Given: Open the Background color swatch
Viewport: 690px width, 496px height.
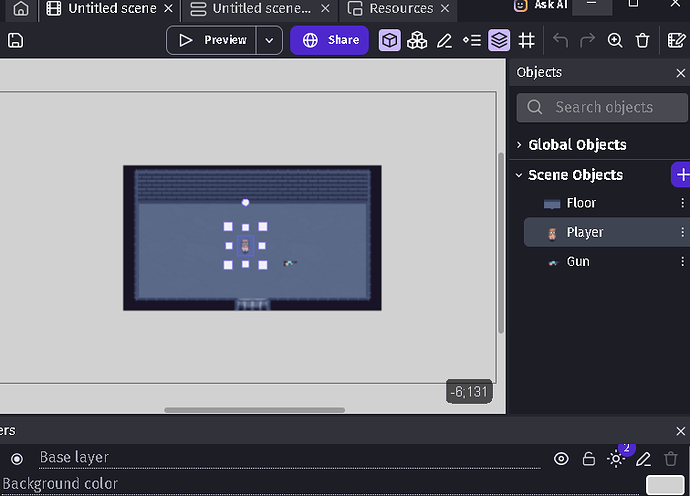Looking at the screenshot, I should coord(664,485).
